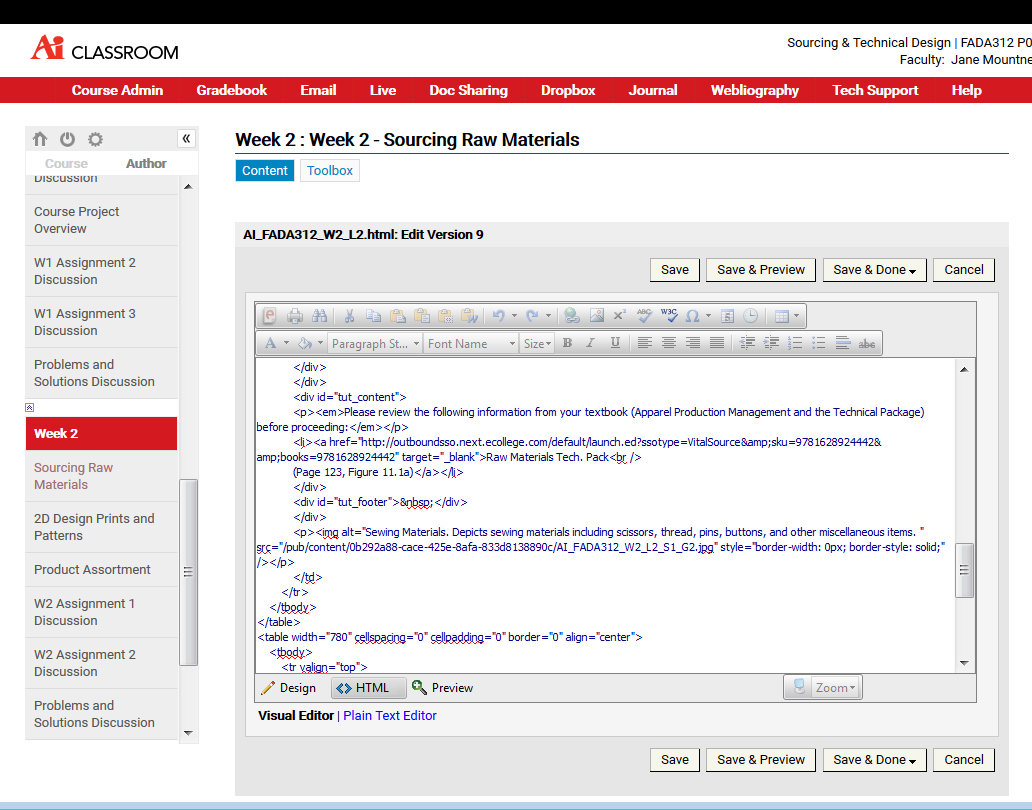Image resolution: width=1032 pixels, height=810 pixels.
Task: Open the Plain Text Editor link
Action: click(390, 716)
